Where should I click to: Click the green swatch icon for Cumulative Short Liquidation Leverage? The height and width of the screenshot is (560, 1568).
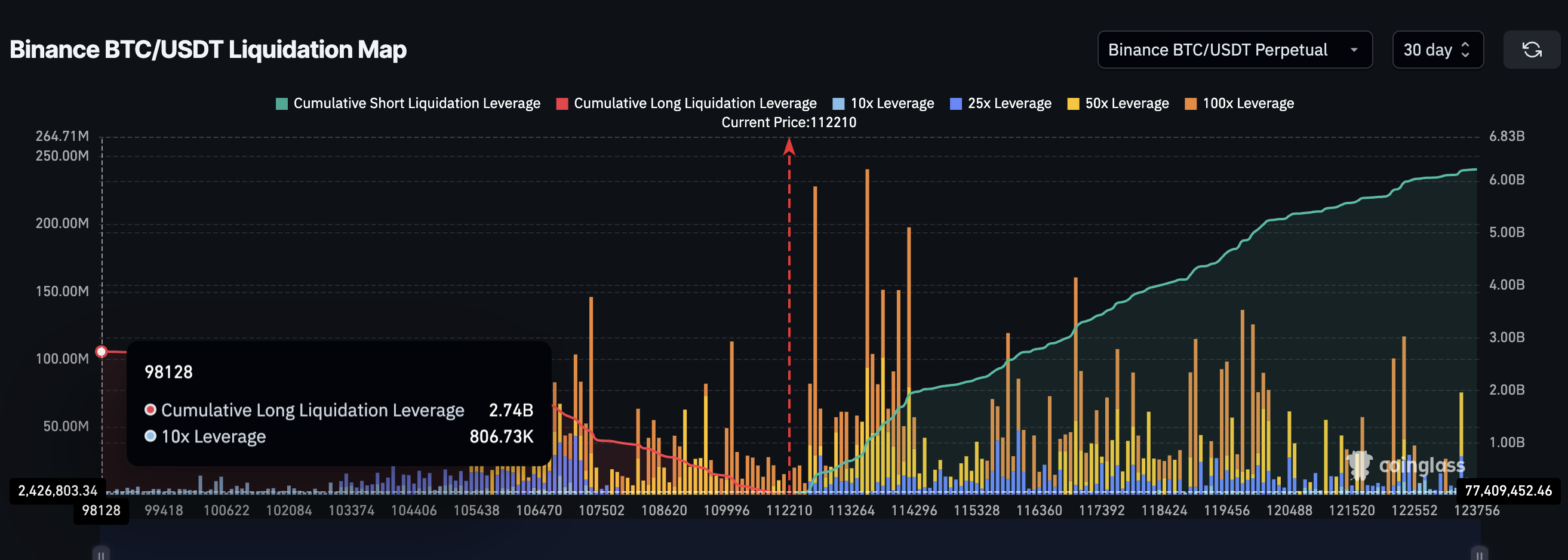(x=282, y=103)
